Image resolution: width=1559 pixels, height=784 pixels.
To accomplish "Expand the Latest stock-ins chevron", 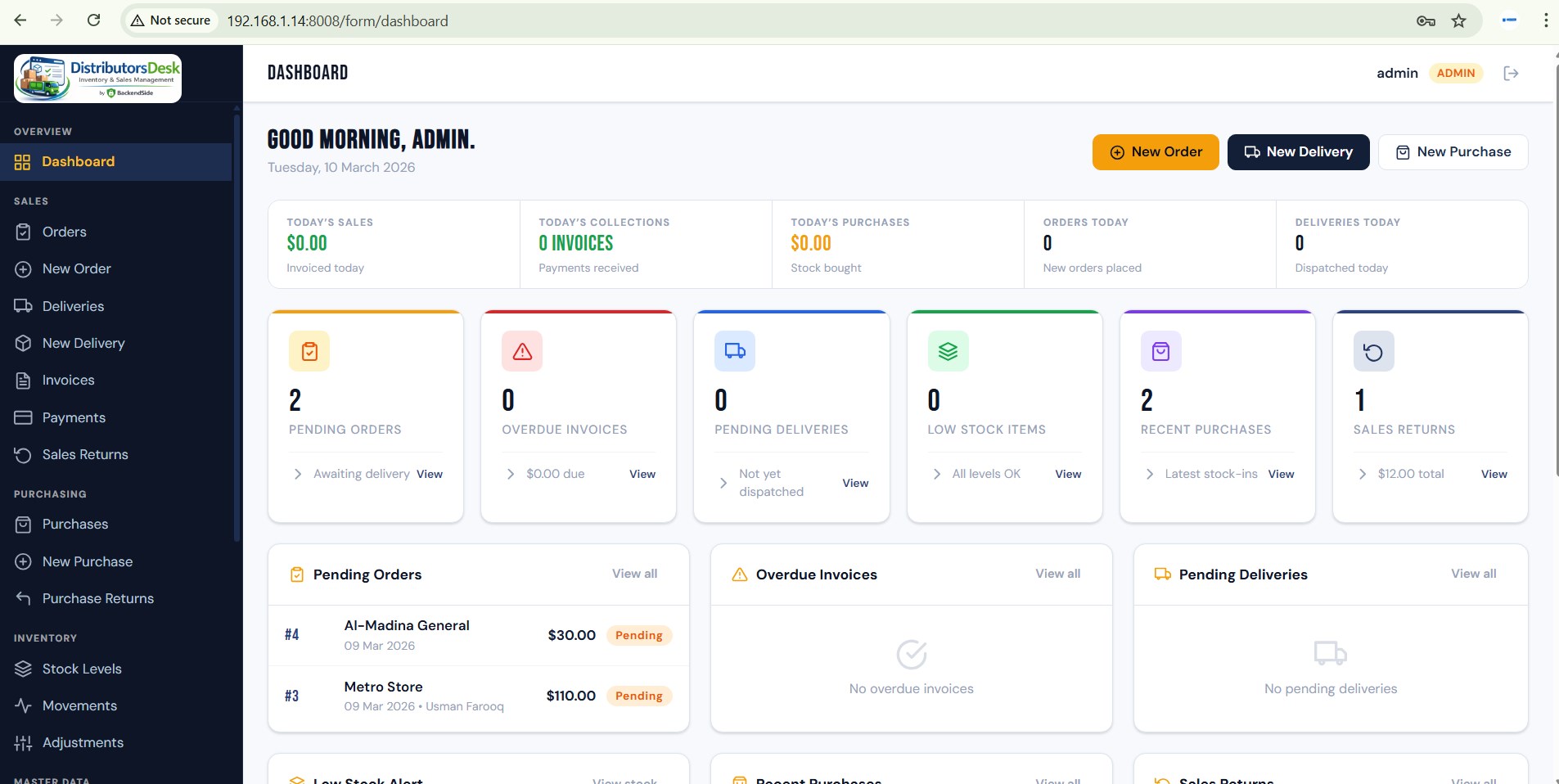I will (x=1149, y=474).
